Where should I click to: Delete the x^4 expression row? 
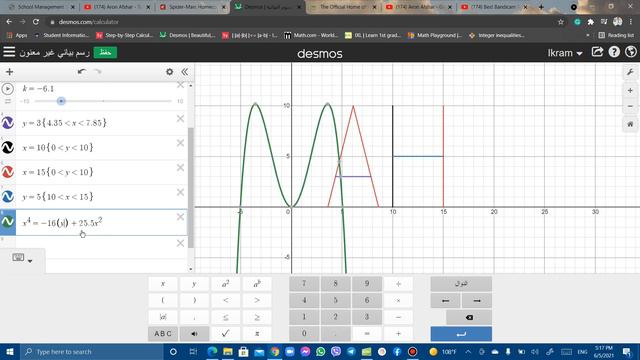[180, 217]
